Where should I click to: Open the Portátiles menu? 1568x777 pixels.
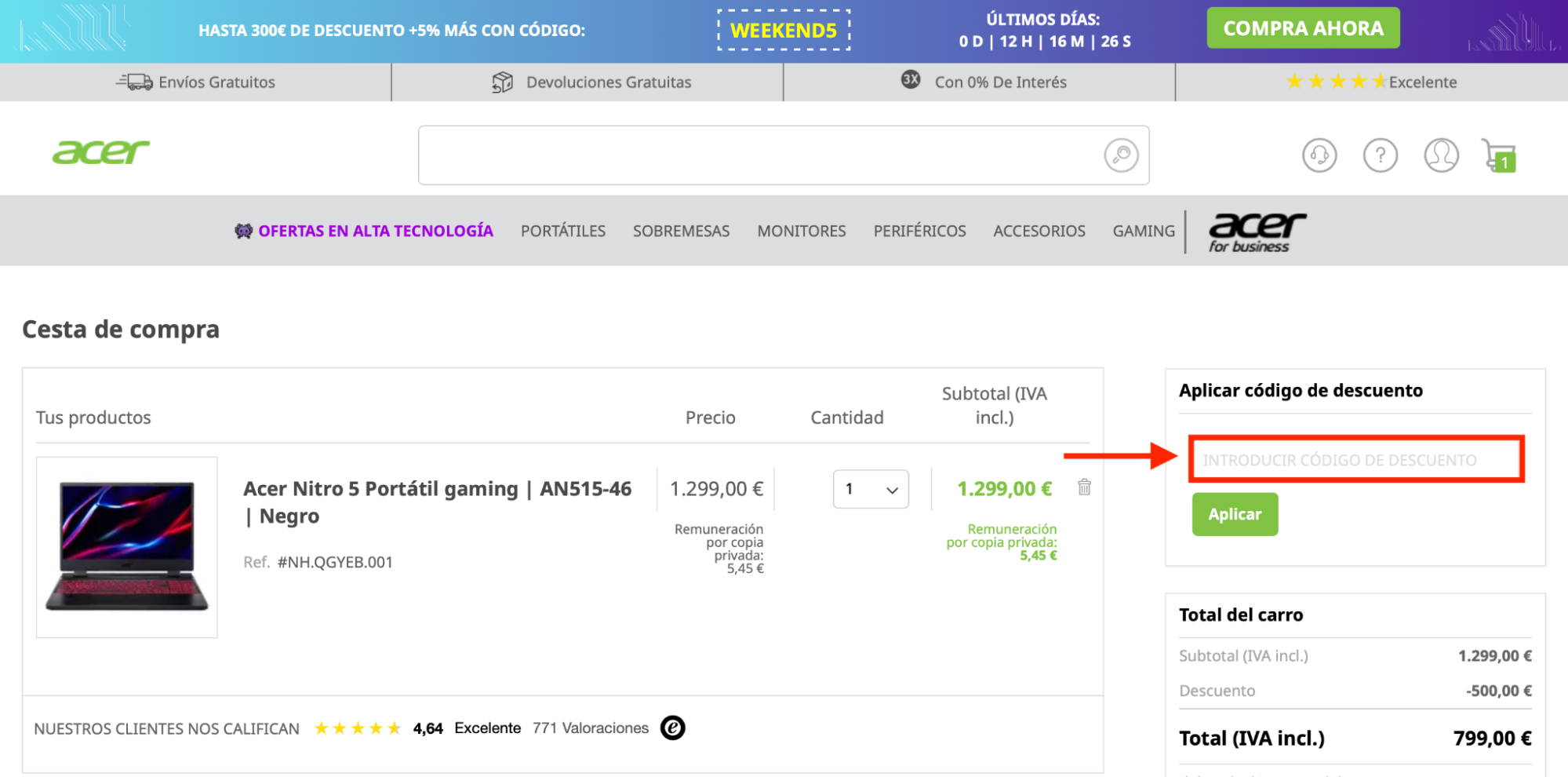point(563,231)
